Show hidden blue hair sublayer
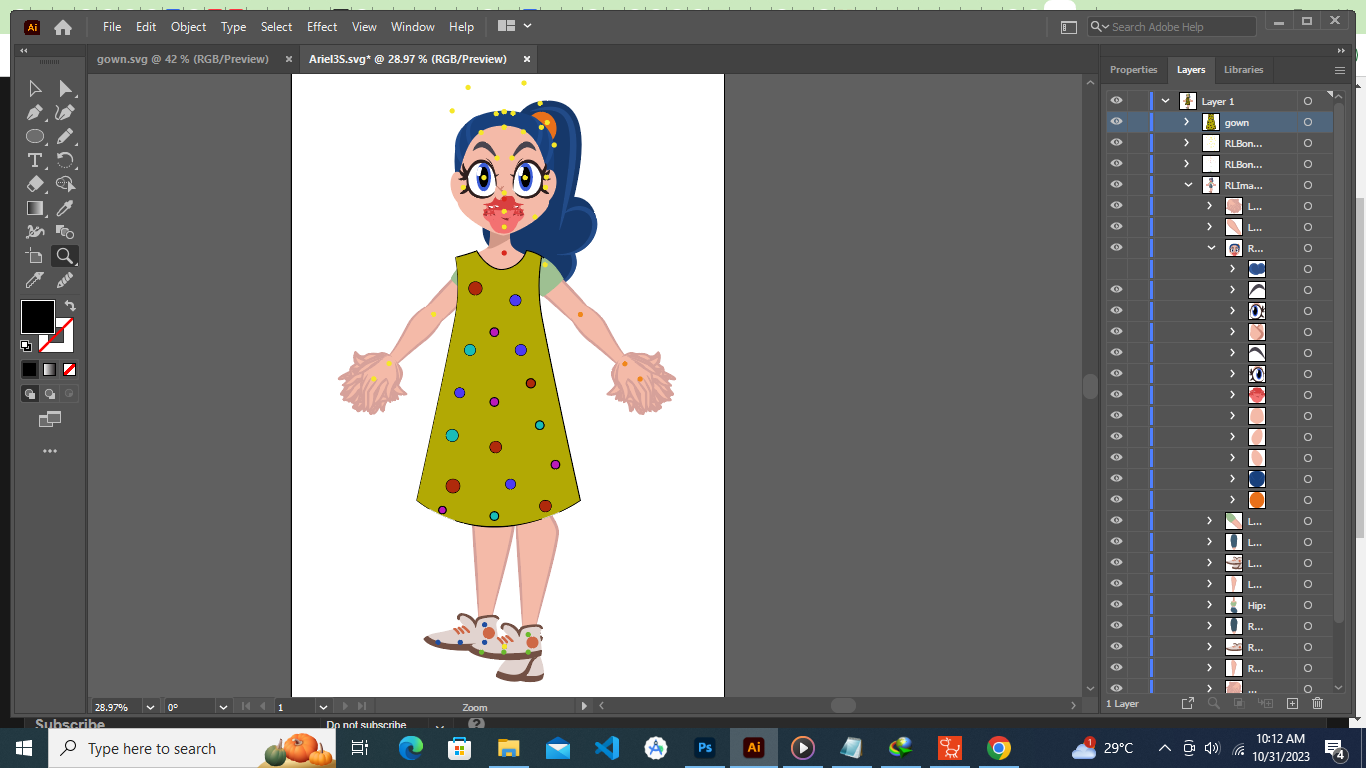Screen dimensions: 1366x768 (x=1117, y=269)
